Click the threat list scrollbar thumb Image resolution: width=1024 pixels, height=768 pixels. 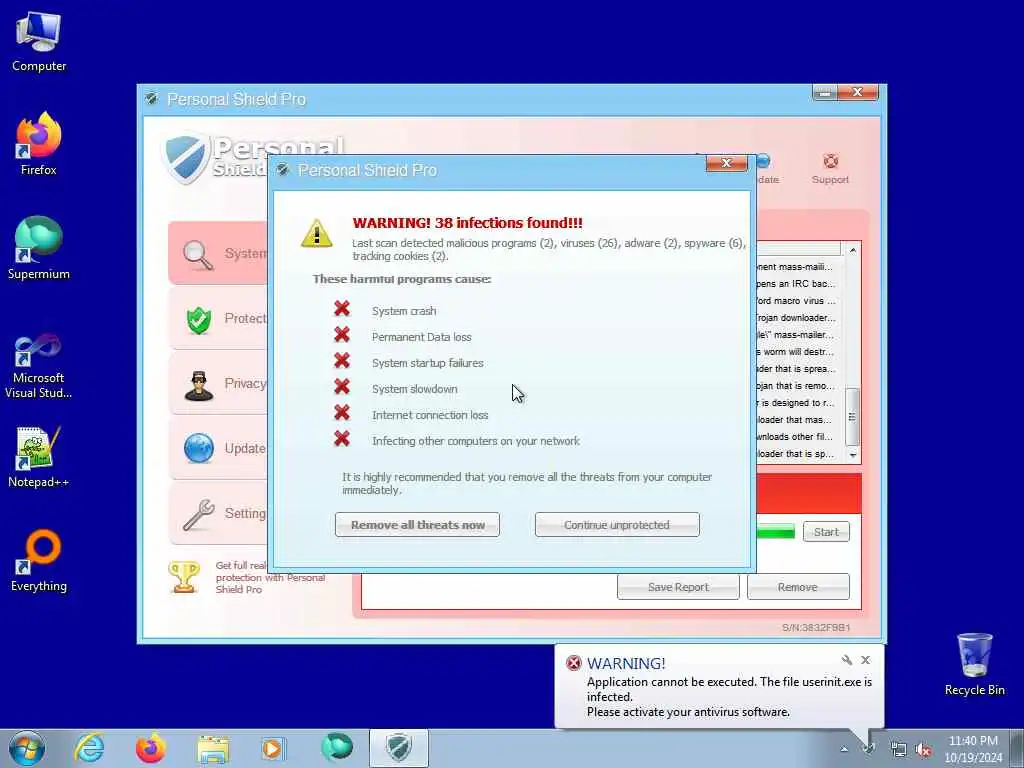852,416
